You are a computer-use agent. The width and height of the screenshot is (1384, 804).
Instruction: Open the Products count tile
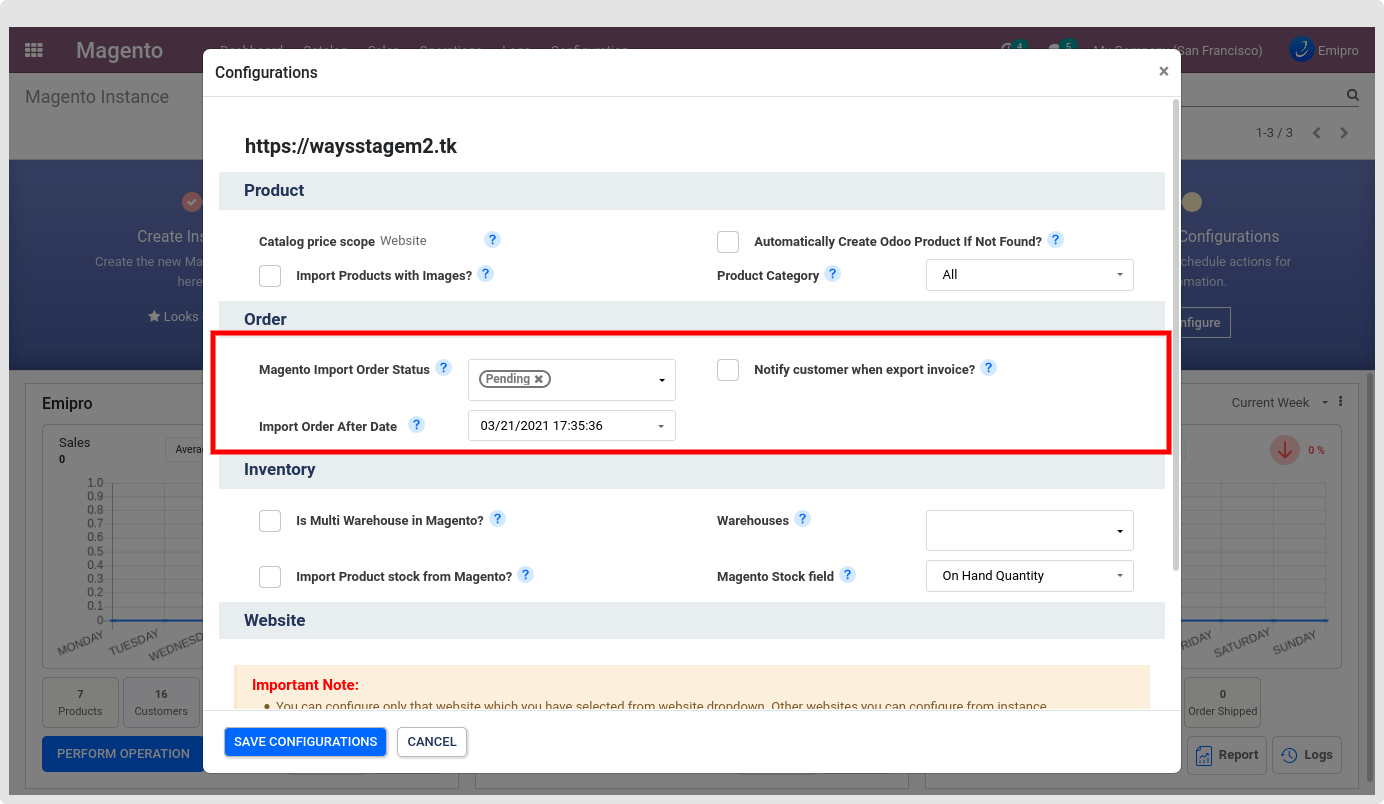point(80,702)
